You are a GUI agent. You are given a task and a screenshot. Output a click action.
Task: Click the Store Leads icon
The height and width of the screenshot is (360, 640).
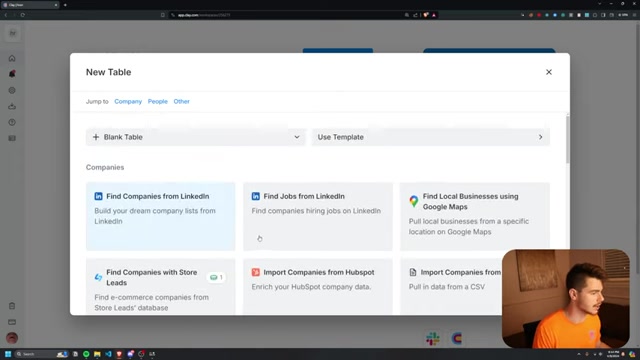tap(98, 278)
